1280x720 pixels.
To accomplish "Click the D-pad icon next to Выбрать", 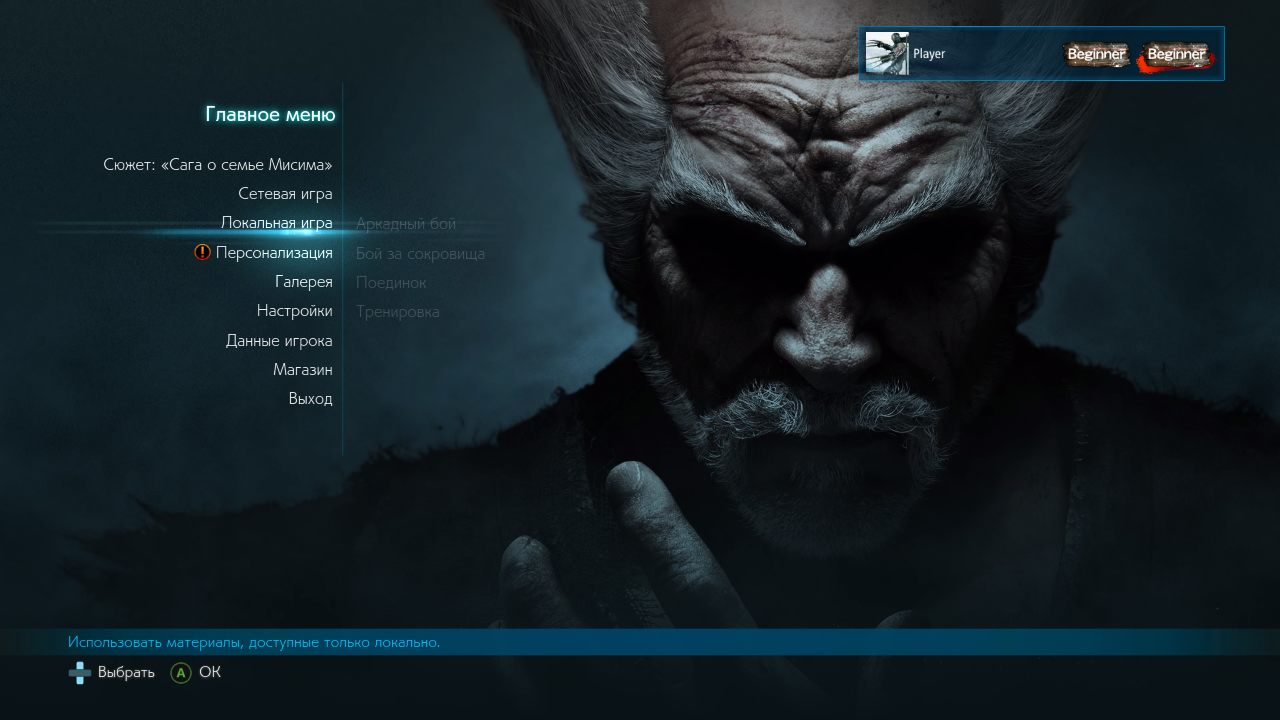I will 80,673.
